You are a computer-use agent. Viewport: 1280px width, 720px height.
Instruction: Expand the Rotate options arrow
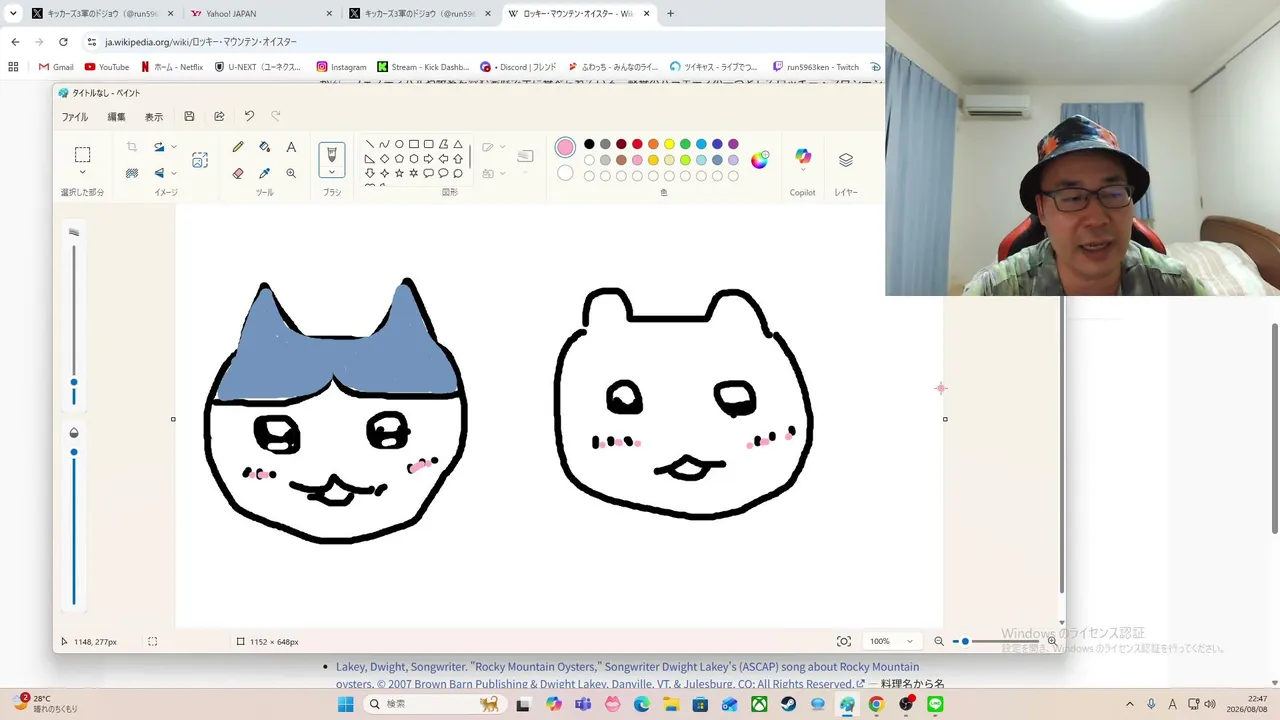(x=174, y=147)
